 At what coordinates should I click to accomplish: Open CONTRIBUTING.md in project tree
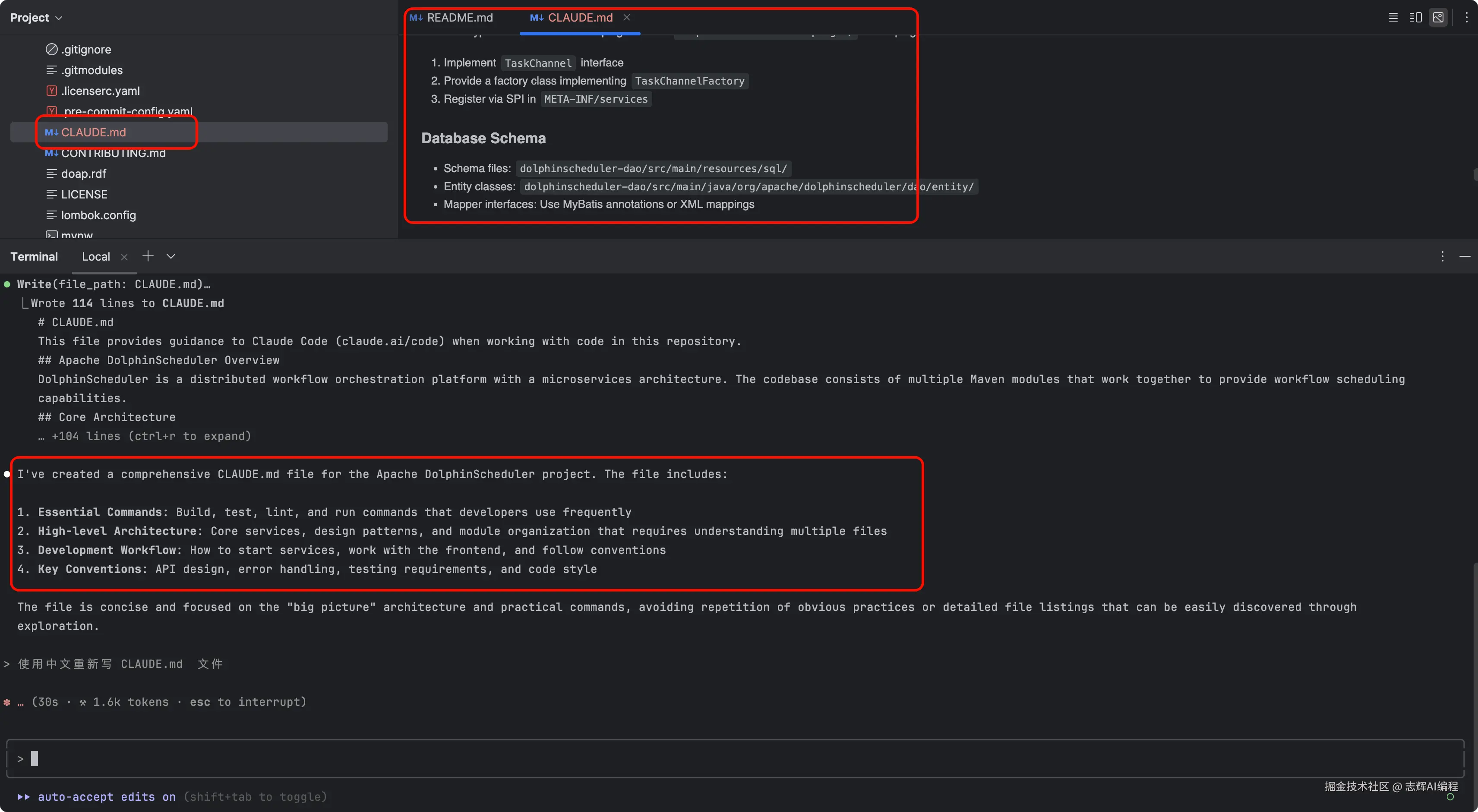coord(113,153)
